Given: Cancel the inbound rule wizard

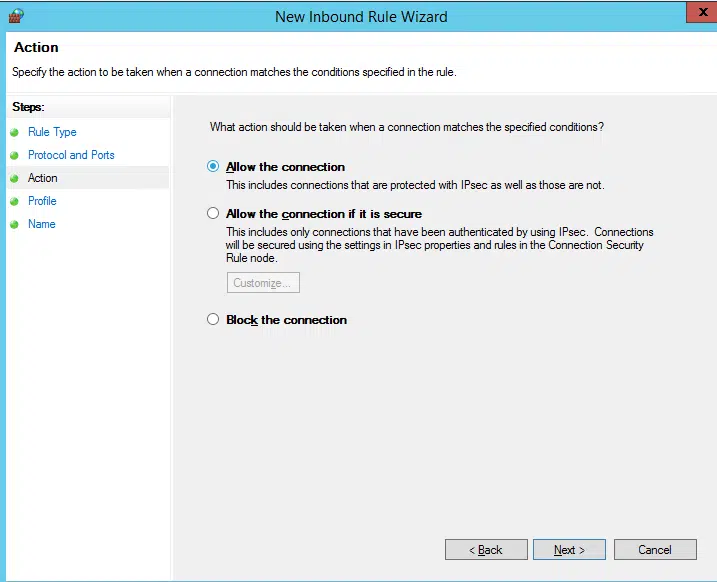Looking at the screenshot, I should tap(655, 550).
